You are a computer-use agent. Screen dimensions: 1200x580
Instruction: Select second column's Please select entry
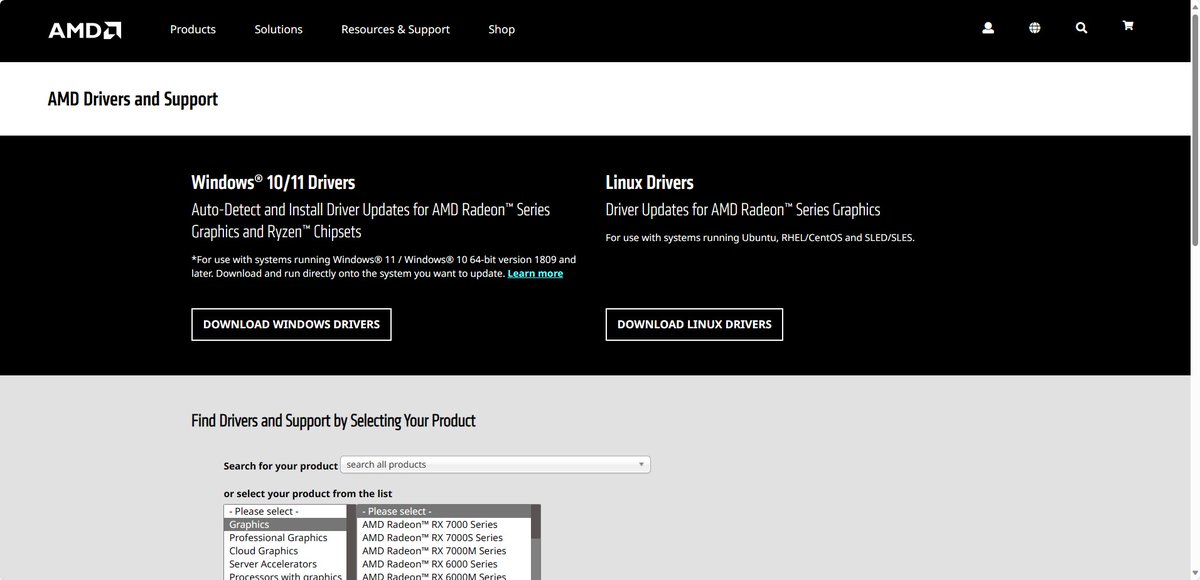pos(443,511)
